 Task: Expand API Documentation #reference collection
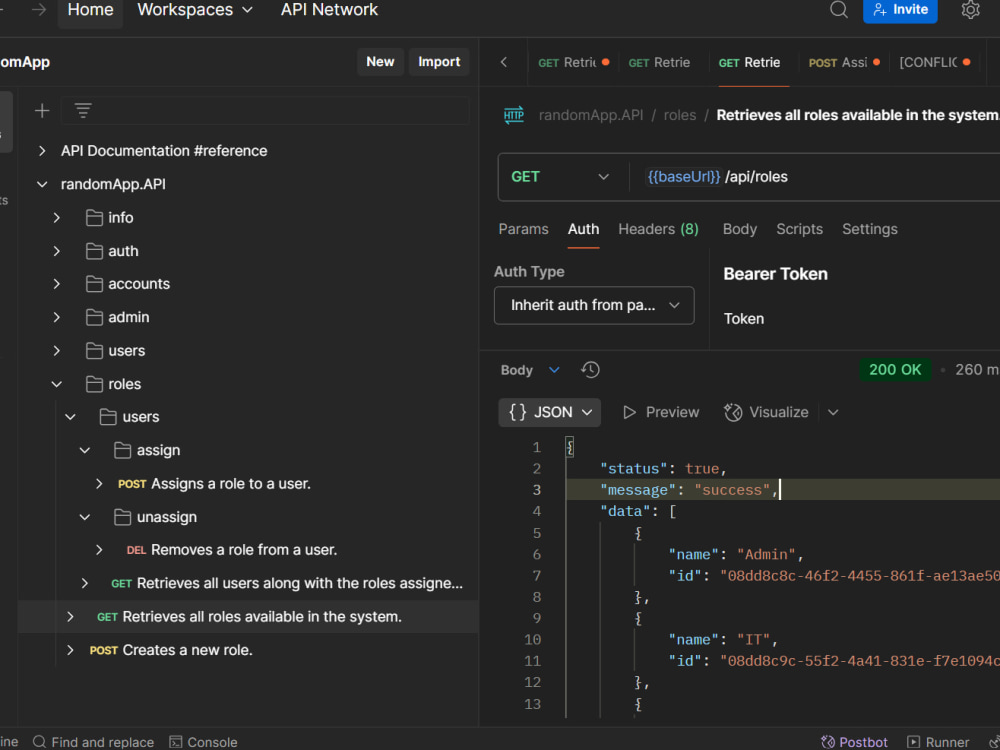[x=42, y=151]
